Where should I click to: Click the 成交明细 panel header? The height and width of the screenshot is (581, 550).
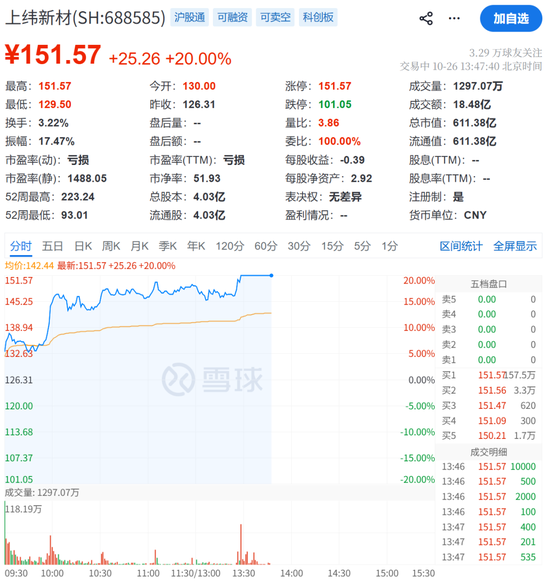[x=488, y=452]
